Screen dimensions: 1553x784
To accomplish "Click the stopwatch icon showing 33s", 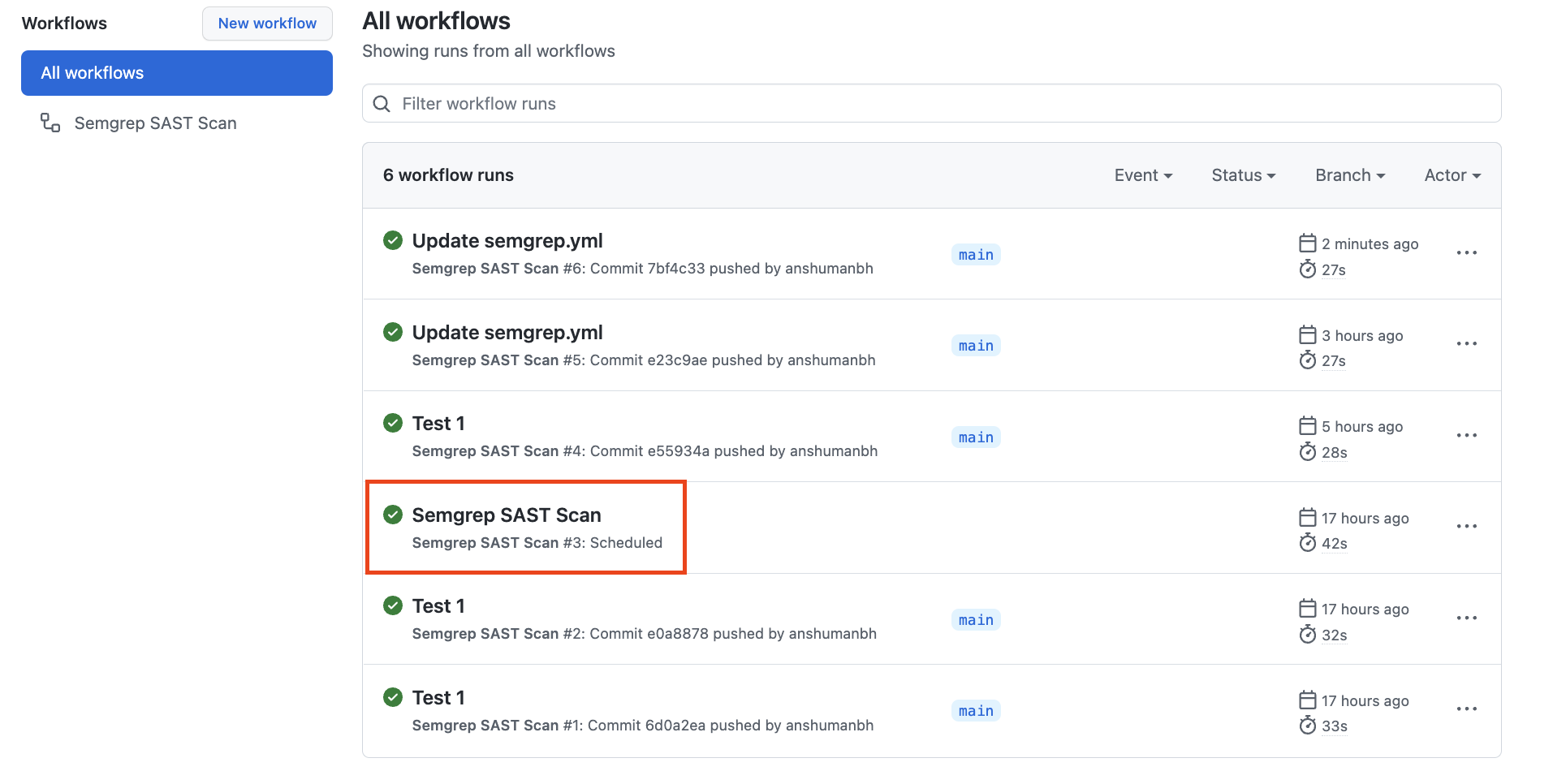I will tap(1307, 726).
